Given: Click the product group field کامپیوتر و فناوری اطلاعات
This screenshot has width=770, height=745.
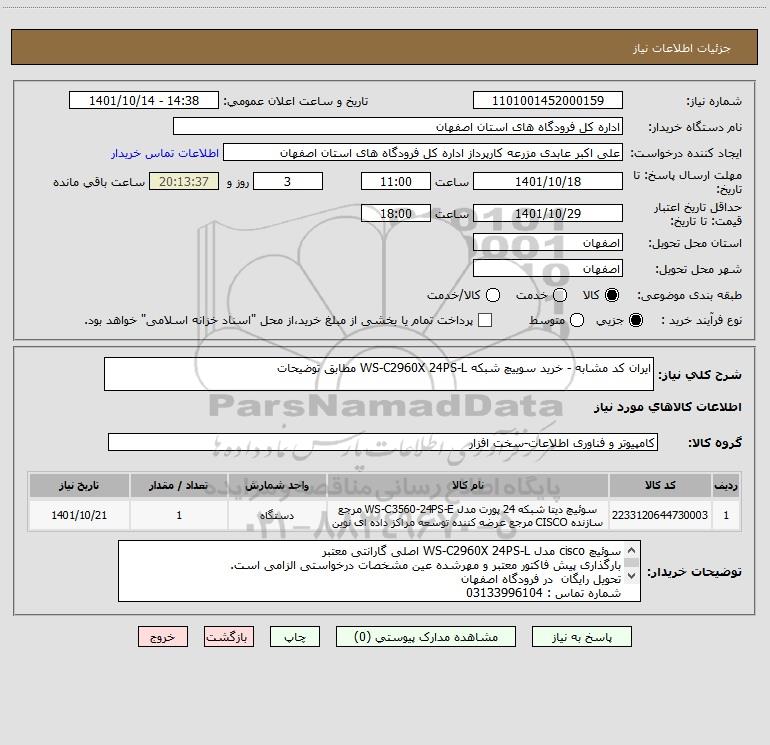Looking at the screenshot, I should tap(383, 442).
